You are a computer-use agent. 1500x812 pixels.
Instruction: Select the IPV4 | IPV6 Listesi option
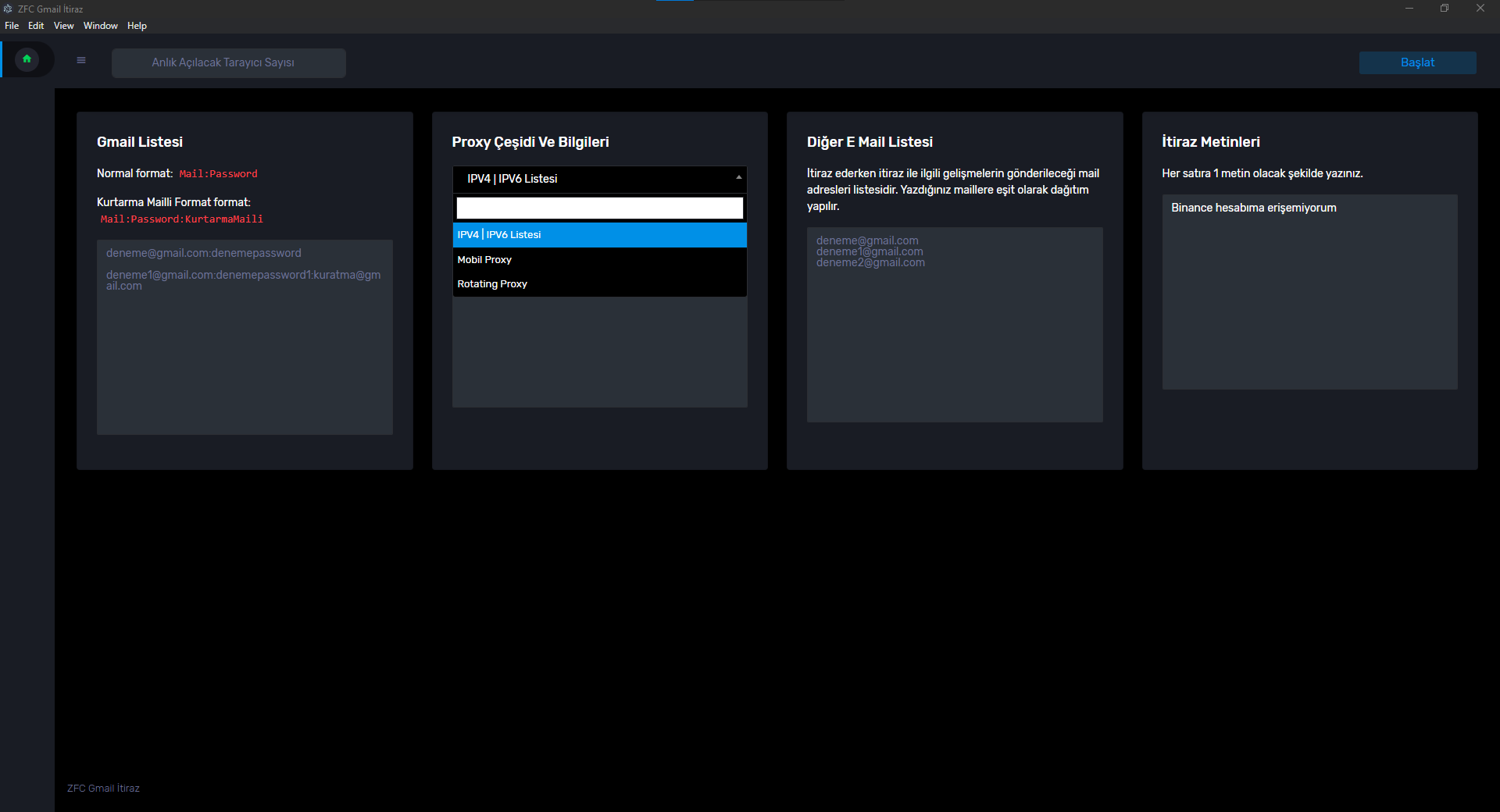(x=599, y=234)
